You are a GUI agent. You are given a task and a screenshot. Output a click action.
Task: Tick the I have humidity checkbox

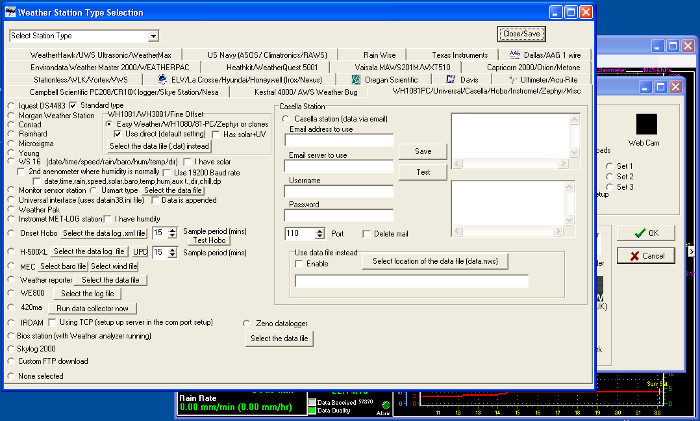(108, 219)
